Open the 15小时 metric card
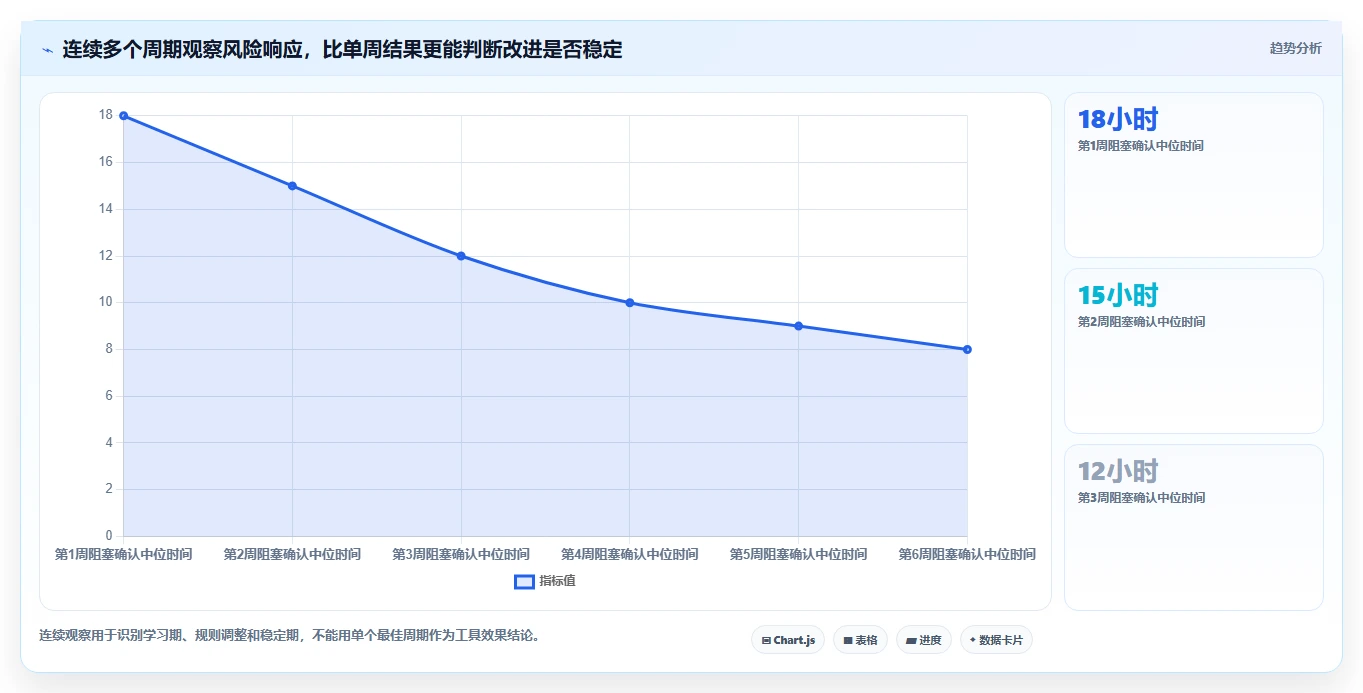1363x693 pixels. (1194, 351)
